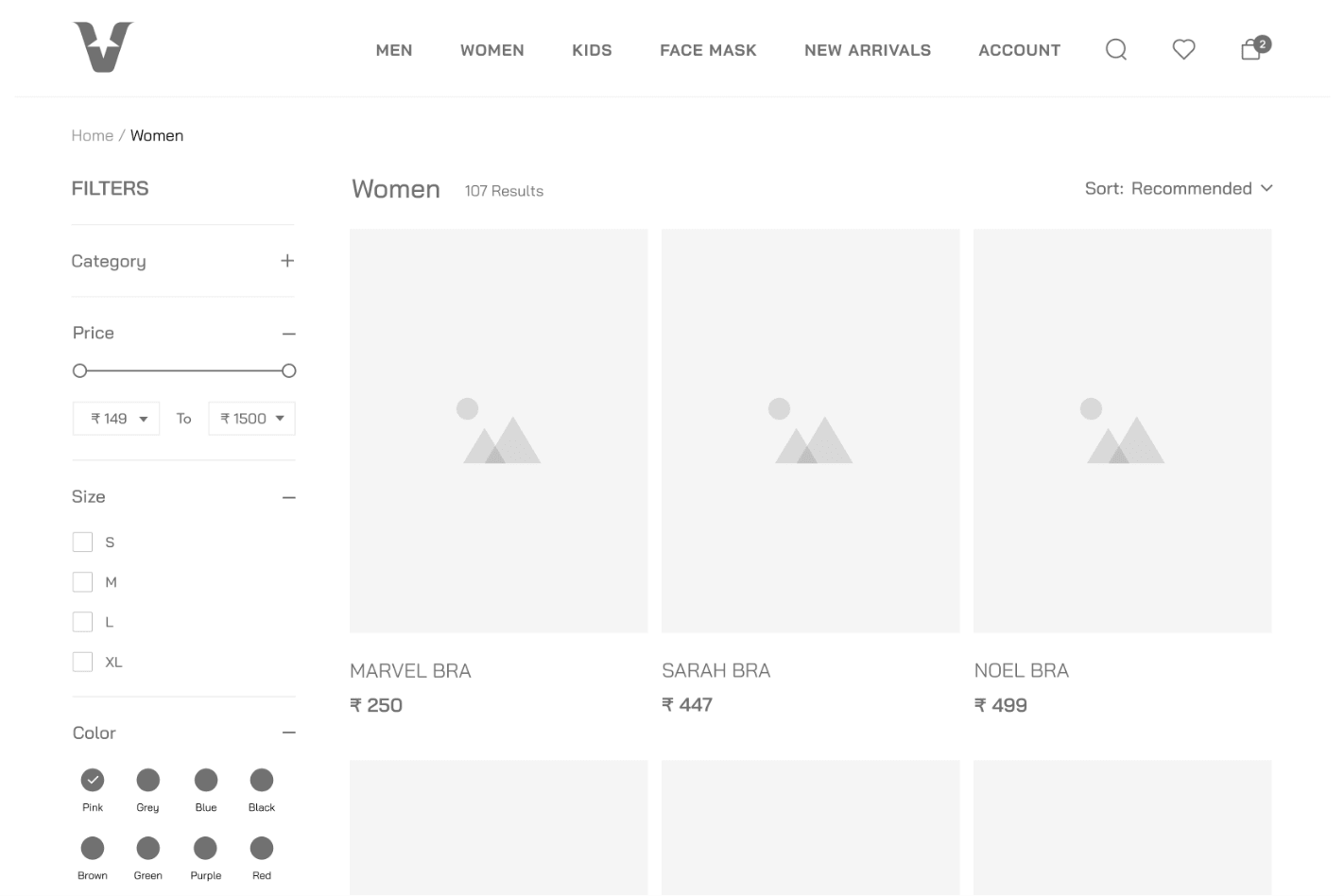Open the Marvel Bra product image
Viewport: 1344px width, 896px height.
point(498,431)
